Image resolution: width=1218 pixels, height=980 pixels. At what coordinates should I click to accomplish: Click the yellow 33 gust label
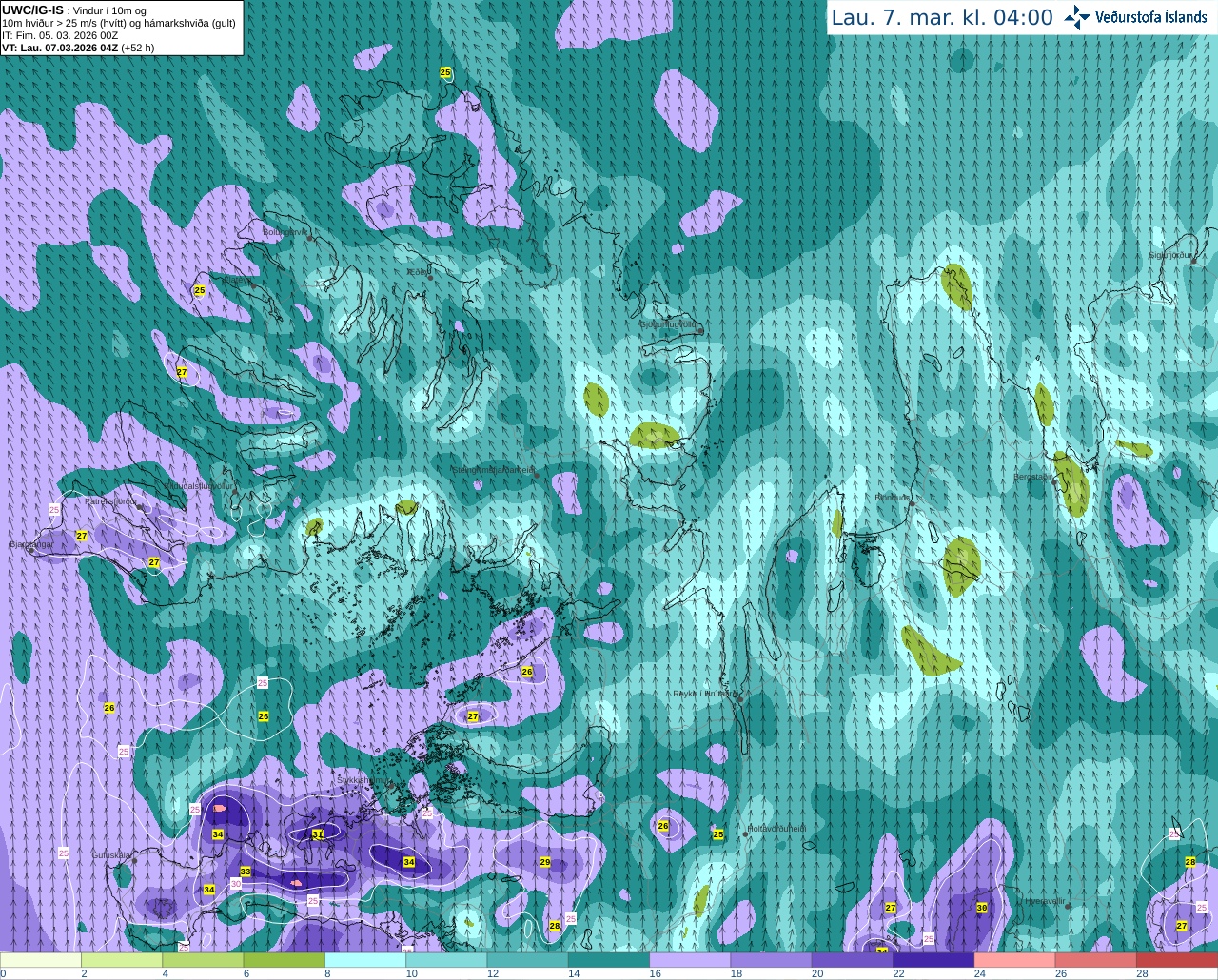[x=246, y=872]
